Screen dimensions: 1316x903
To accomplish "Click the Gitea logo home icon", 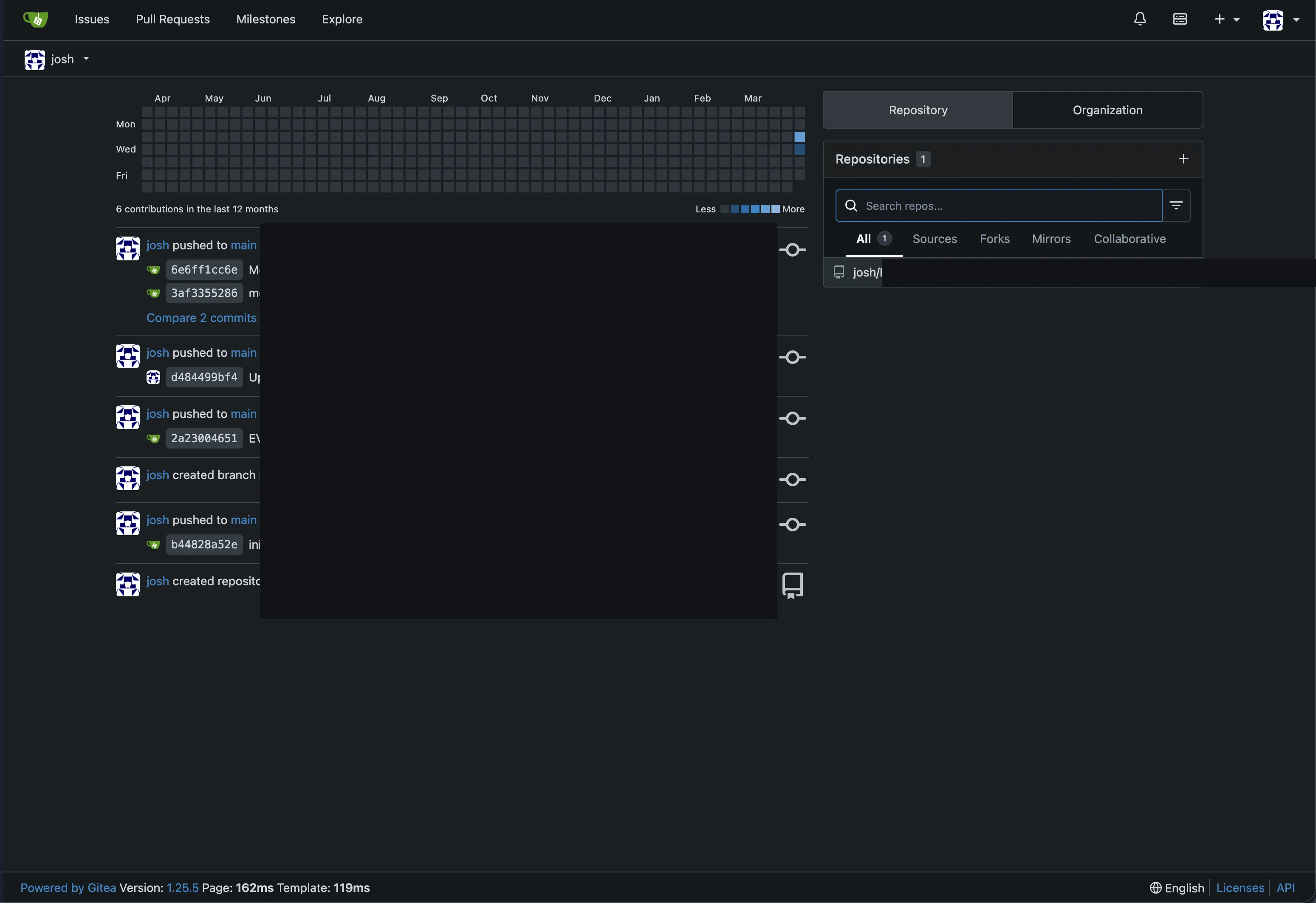I will point(36,19).
